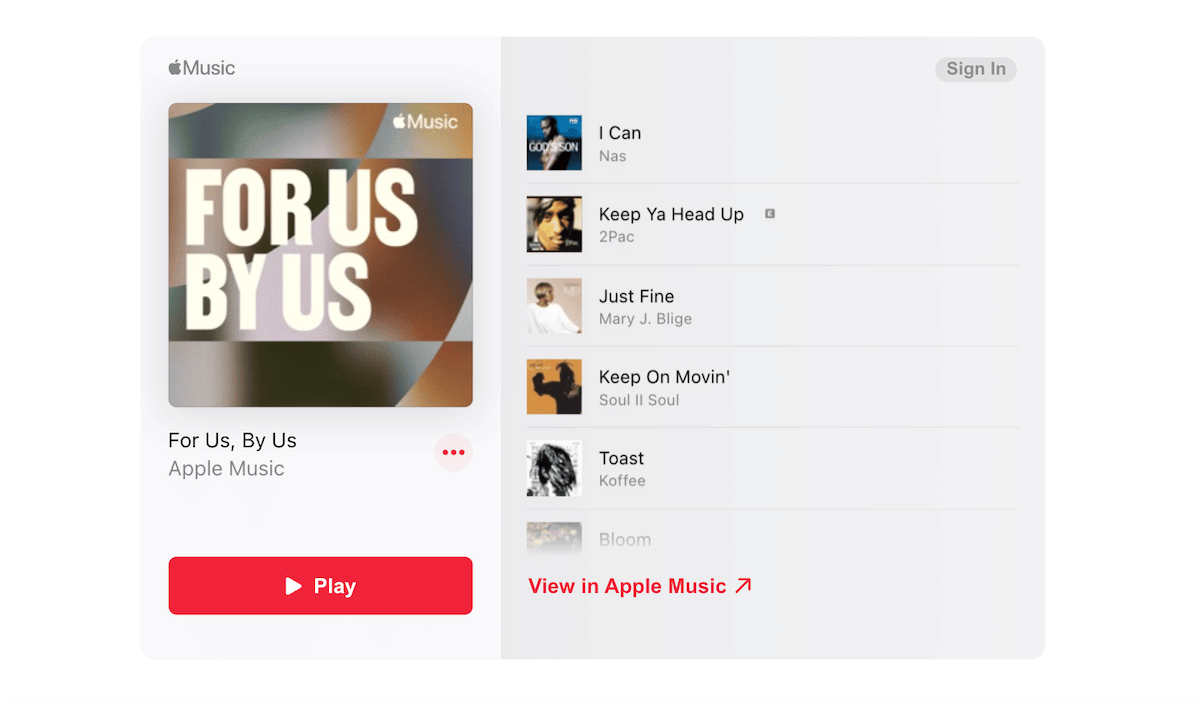
Task: Open the red three-dot more options button
Action: [x=454, y=453]
